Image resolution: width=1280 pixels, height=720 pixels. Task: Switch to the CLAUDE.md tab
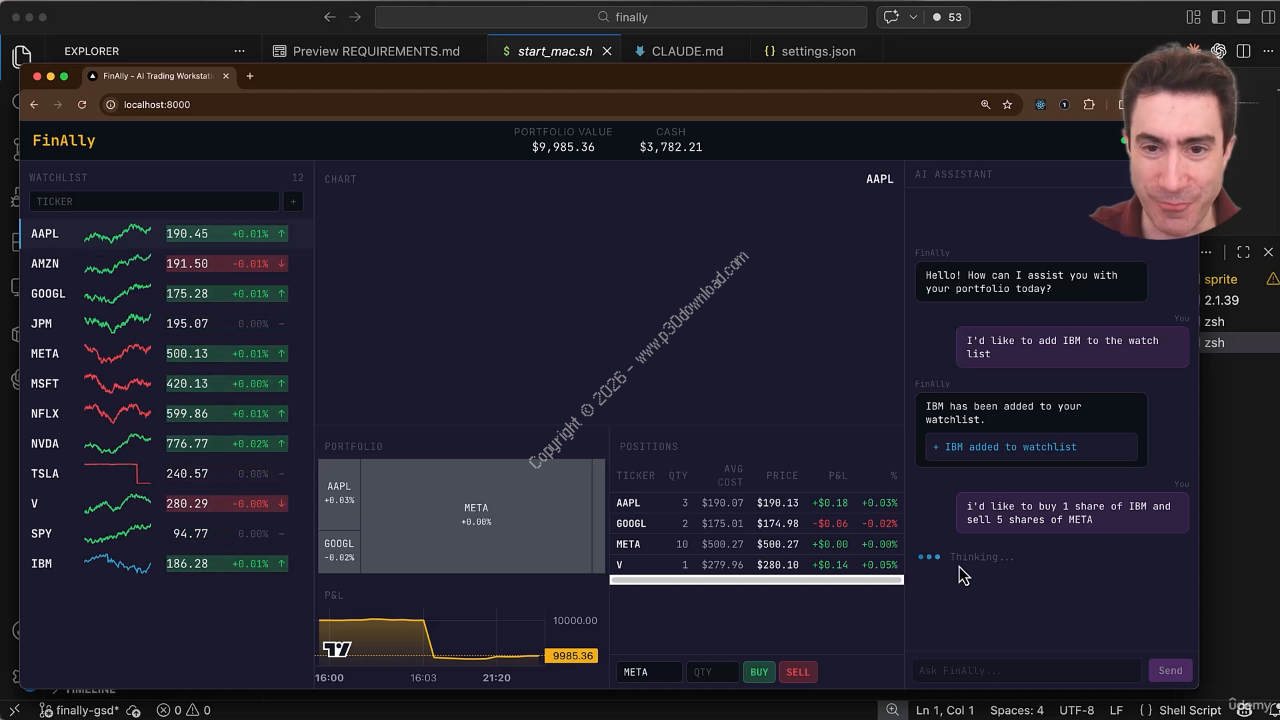pos(686,51)
